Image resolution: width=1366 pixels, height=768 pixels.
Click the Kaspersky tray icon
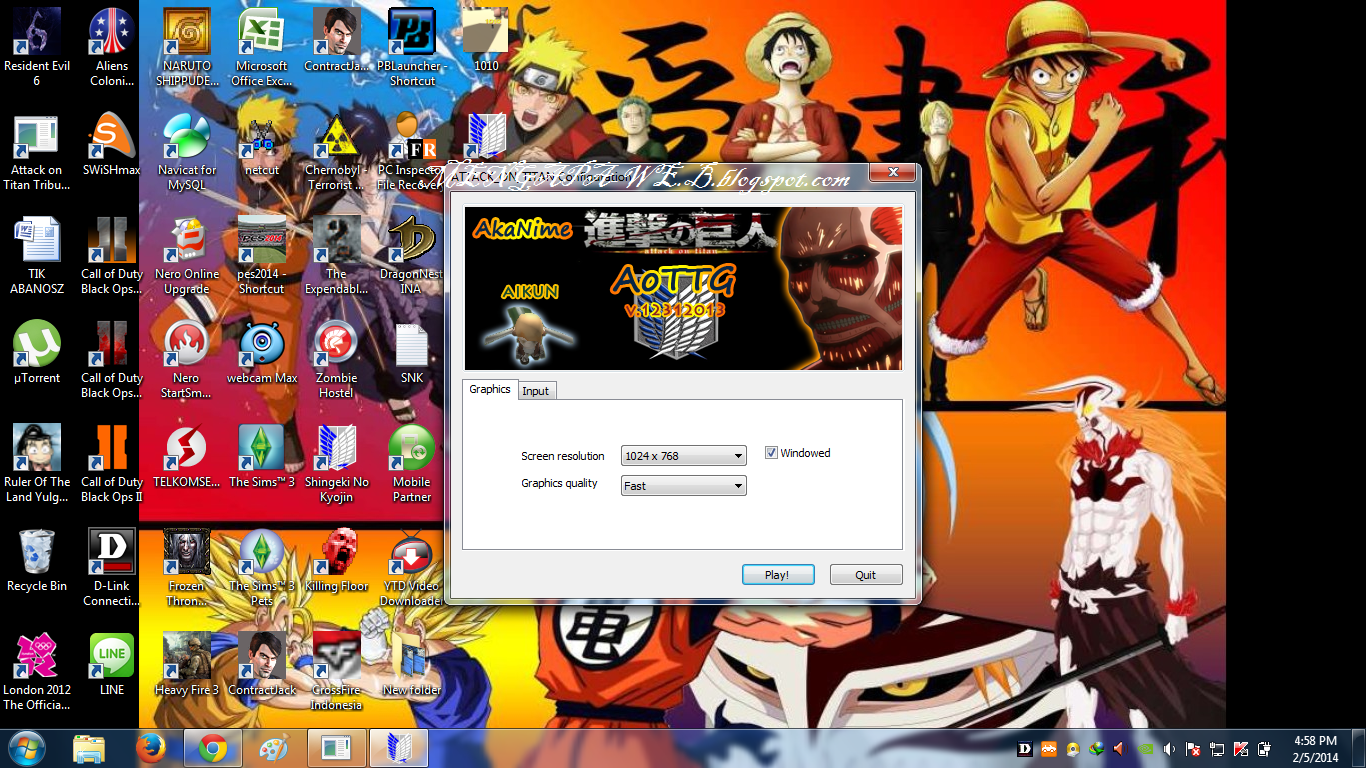point(1240,749)
